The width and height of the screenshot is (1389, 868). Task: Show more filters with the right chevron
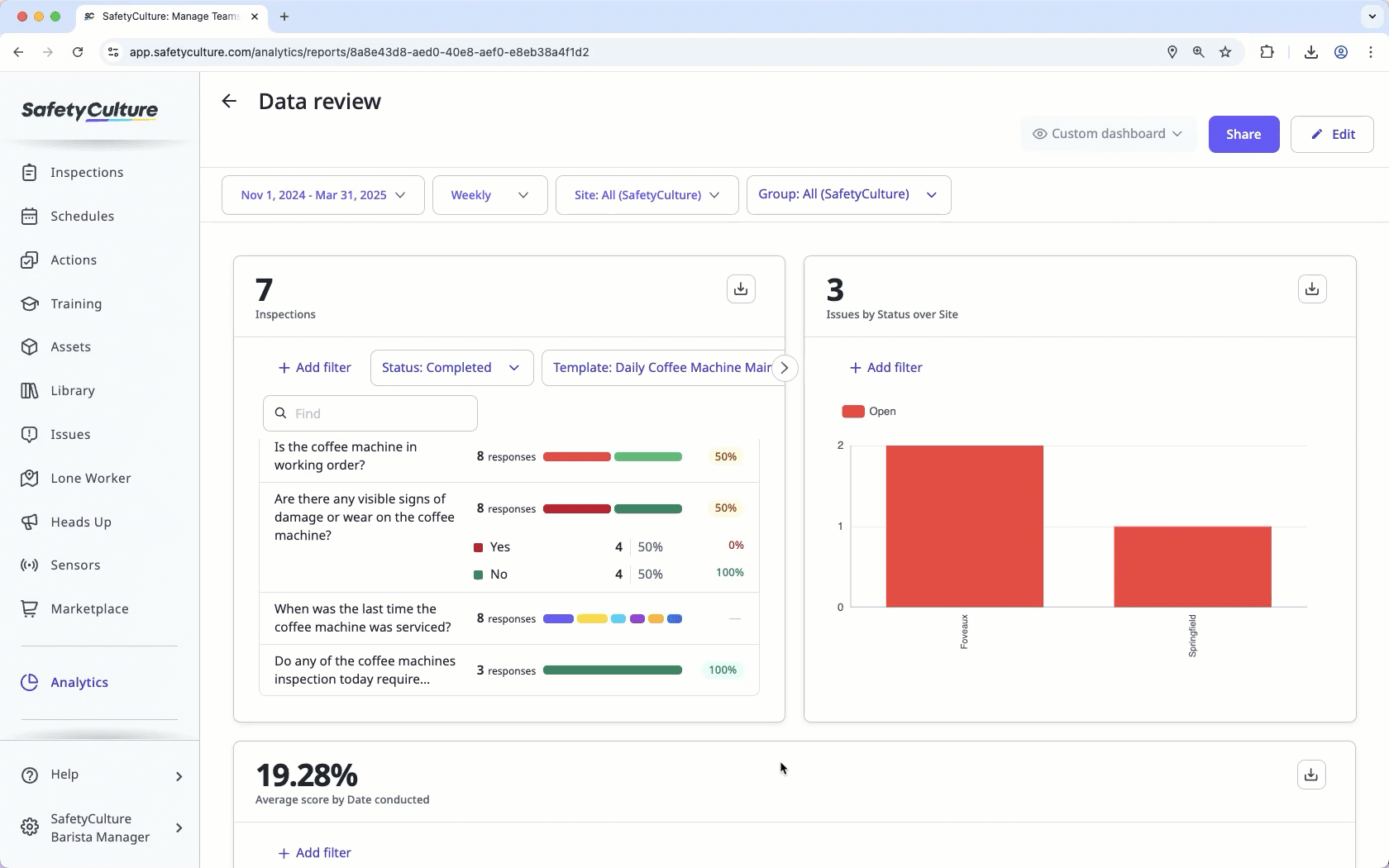(x=785, y=368)
